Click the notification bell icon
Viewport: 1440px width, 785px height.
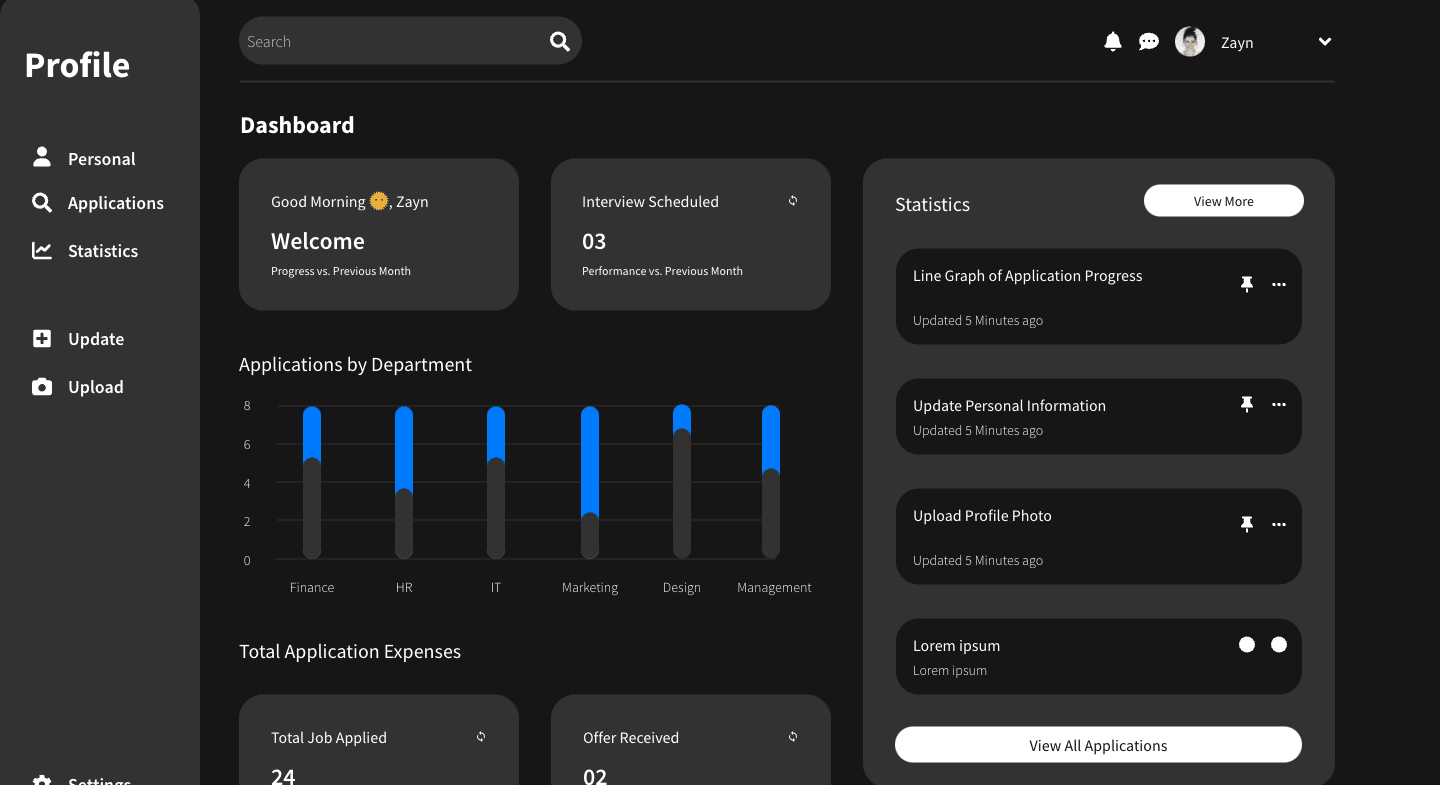pyautogui.click(x=1112, y=41)
